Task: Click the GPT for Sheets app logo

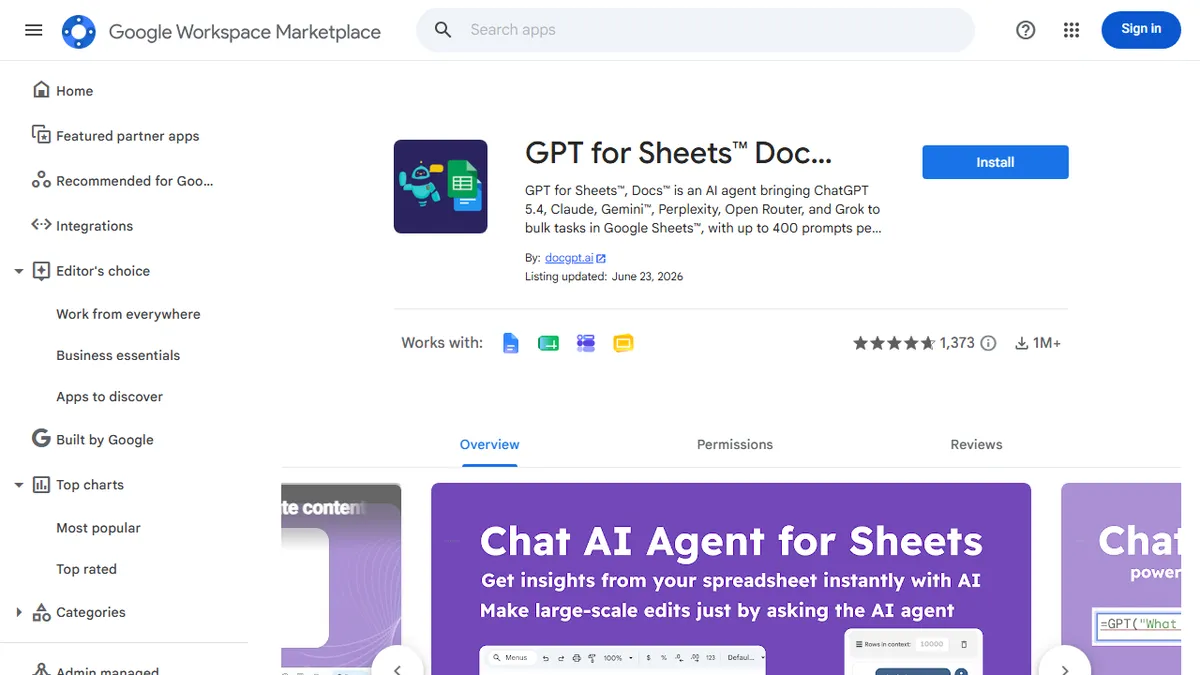Action: 440,186
